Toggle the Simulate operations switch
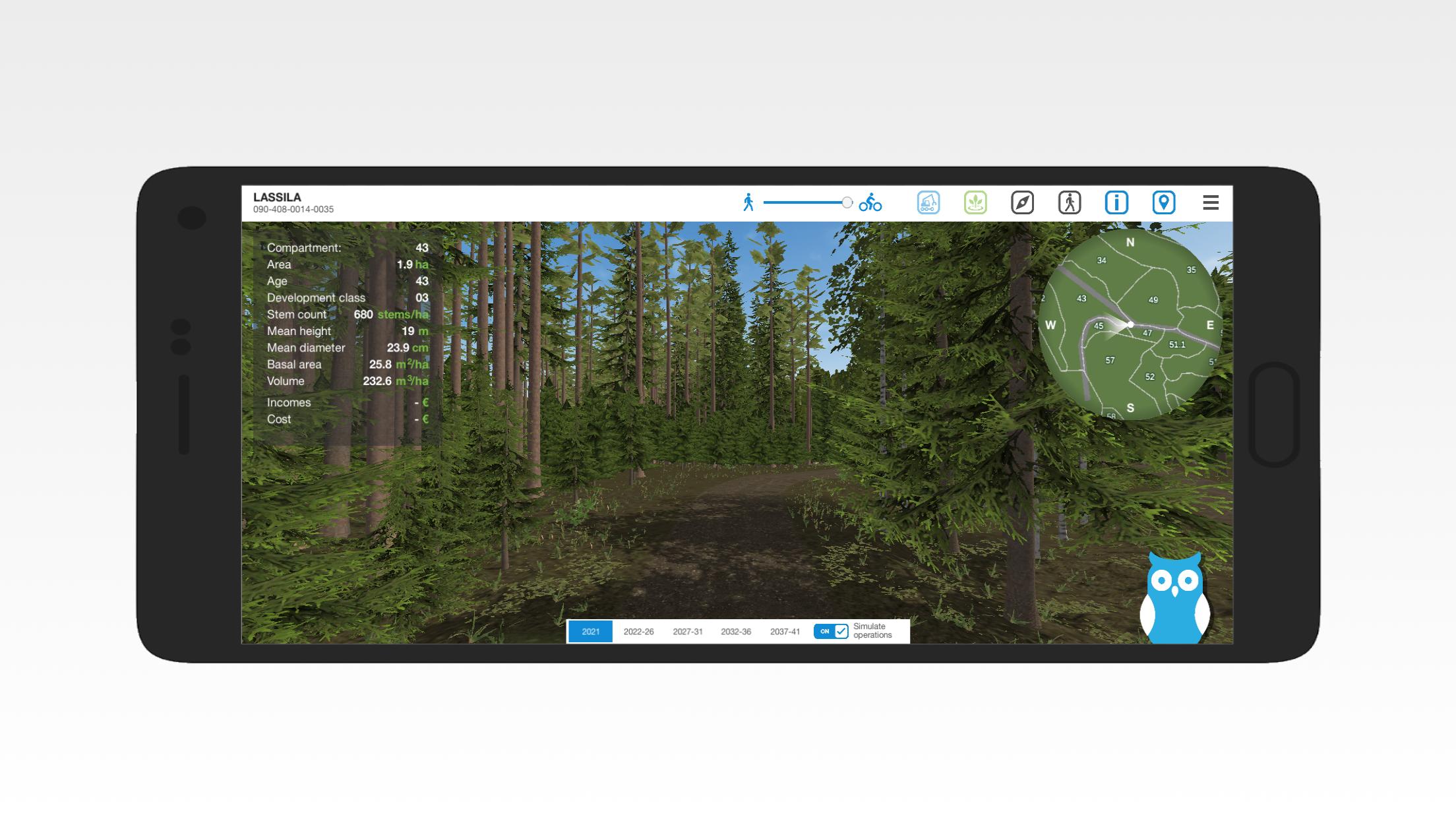 831,632
